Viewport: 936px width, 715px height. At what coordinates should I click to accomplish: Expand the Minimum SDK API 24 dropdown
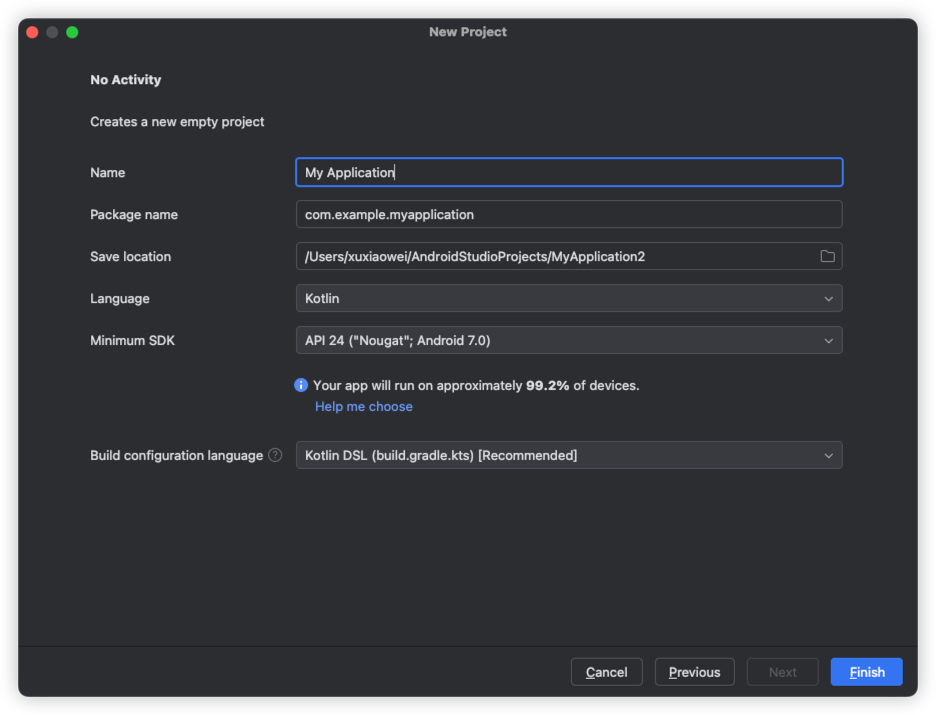568,341
